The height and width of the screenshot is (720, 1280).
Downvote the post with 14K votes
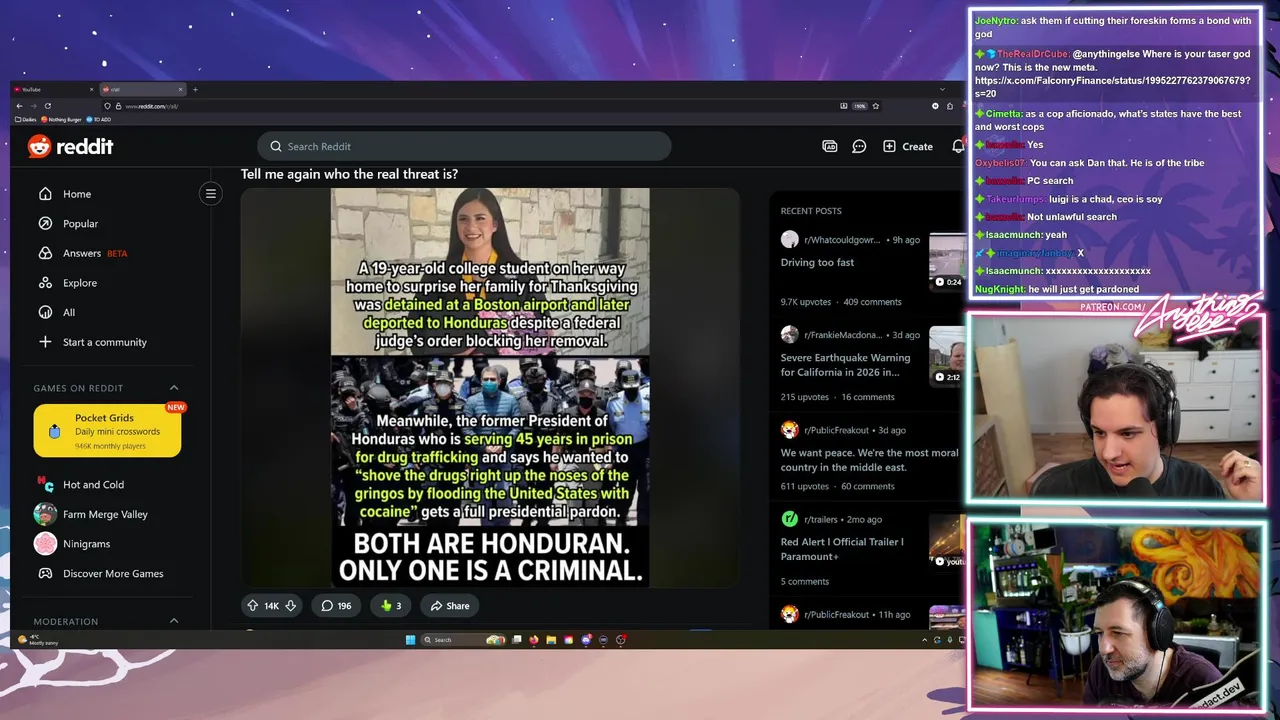(x=290, y=606)
